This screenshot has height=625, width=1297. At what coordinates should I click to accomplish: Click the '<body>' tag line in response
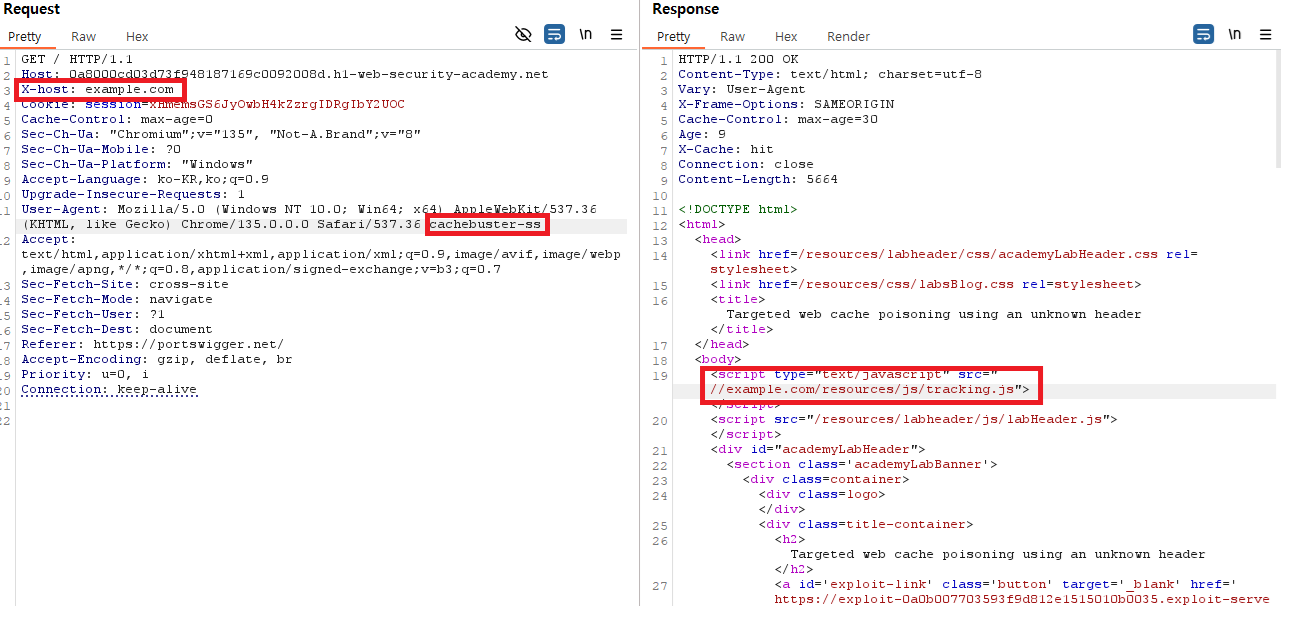click(718, 359)
